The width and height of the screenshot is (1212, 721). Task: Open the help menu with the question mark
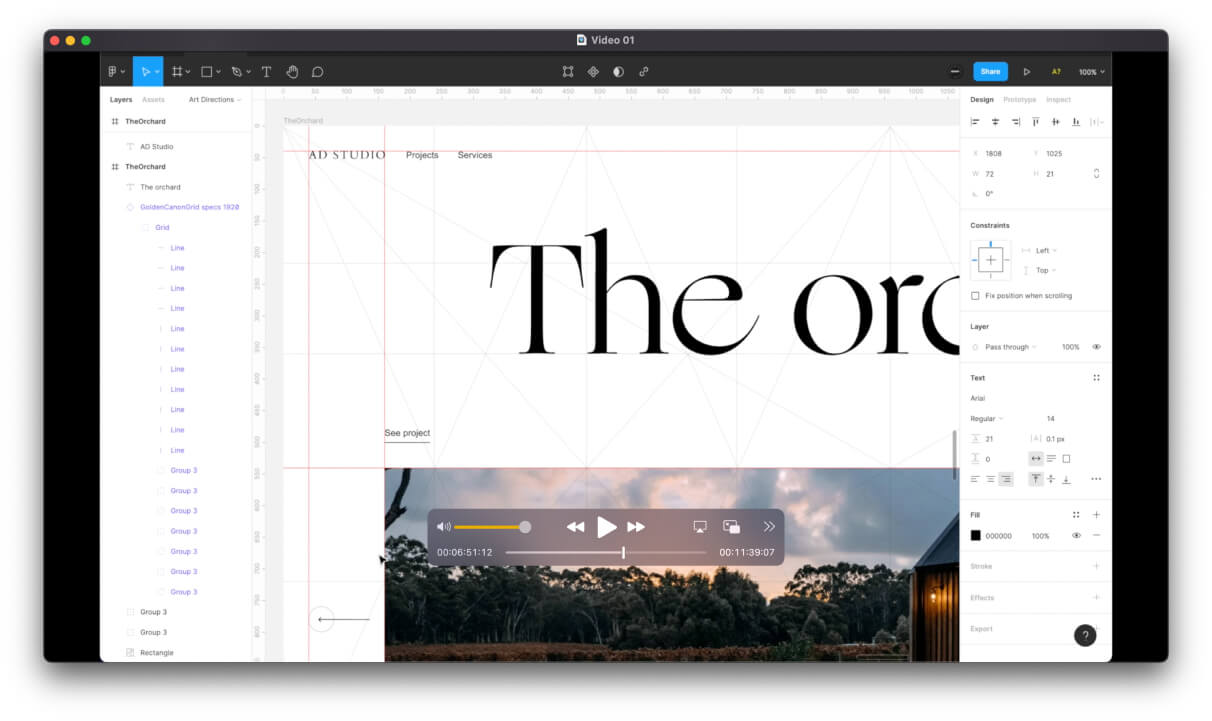click(1085, 635)
